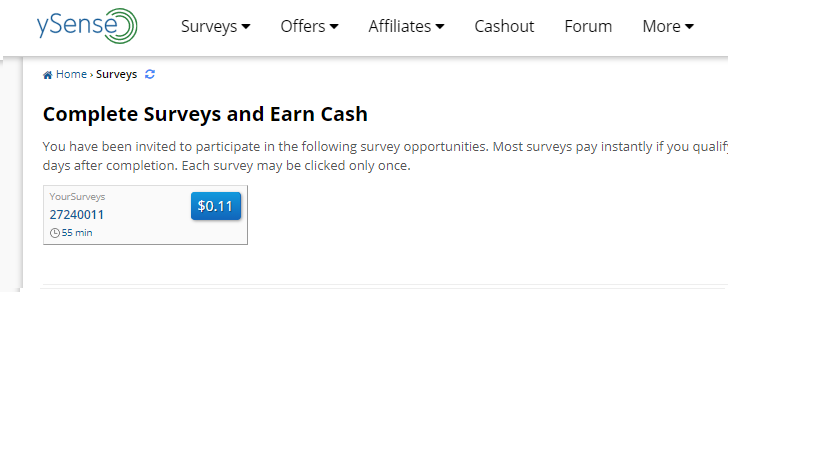Open the Surveys menu label
This screenshot has width=819, height=460.
click(209, 27)
